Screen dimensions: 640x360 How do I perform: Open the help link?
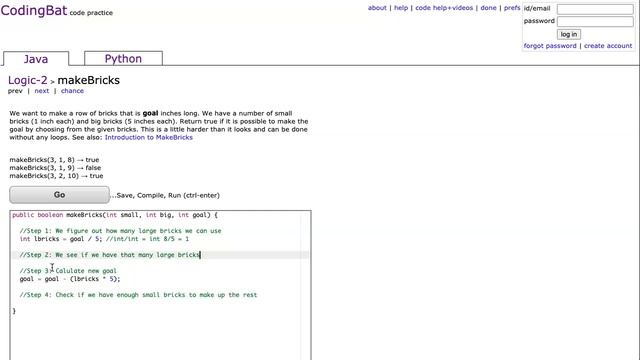pyautogui.click(x=401, y=8)
